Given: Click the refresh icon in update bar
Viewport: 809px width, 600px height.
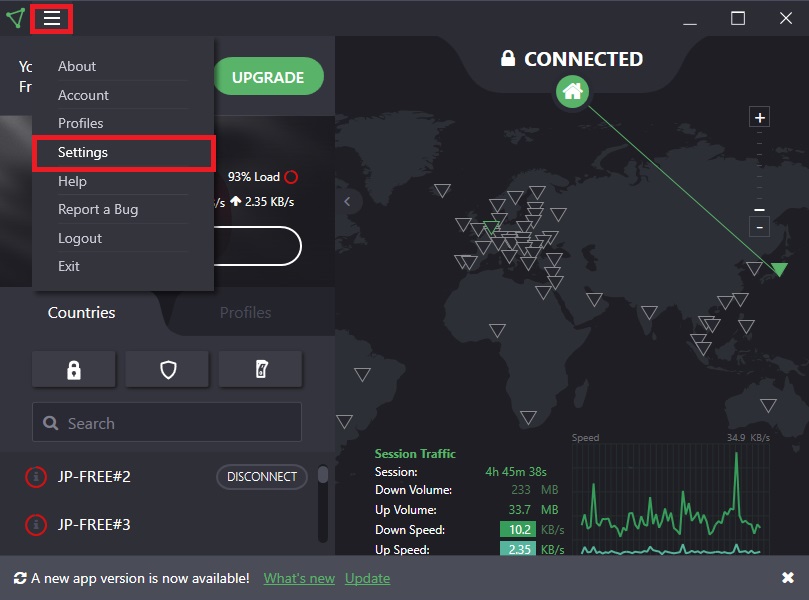Looking at the screenshot, I should (x=20, y=578).
